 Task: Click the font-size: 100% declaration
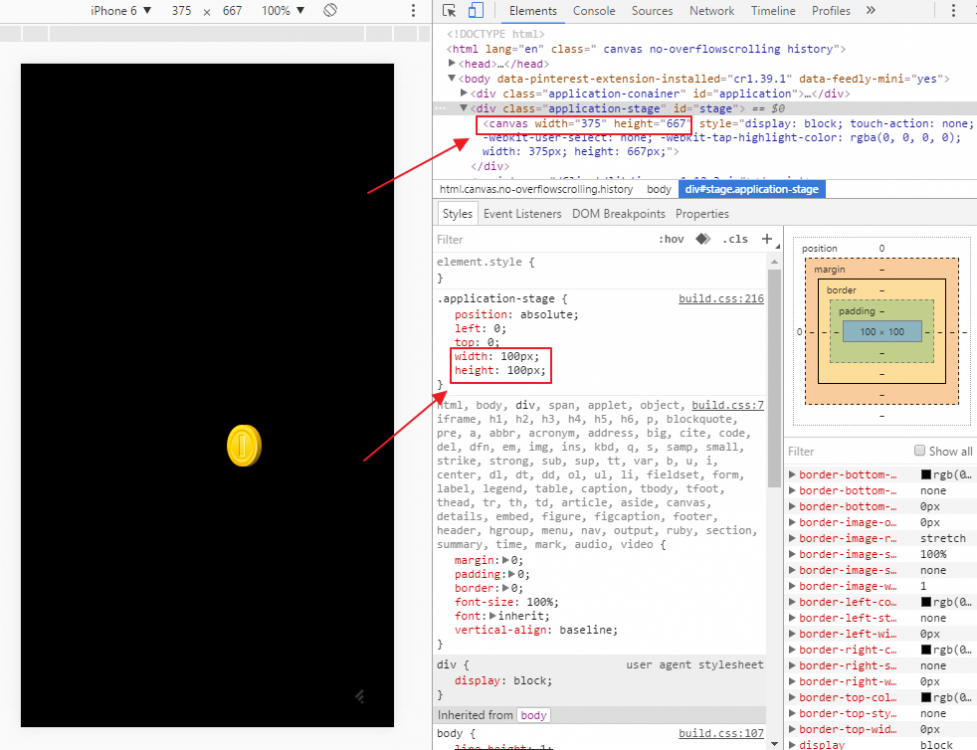click(x=506, y=602)
